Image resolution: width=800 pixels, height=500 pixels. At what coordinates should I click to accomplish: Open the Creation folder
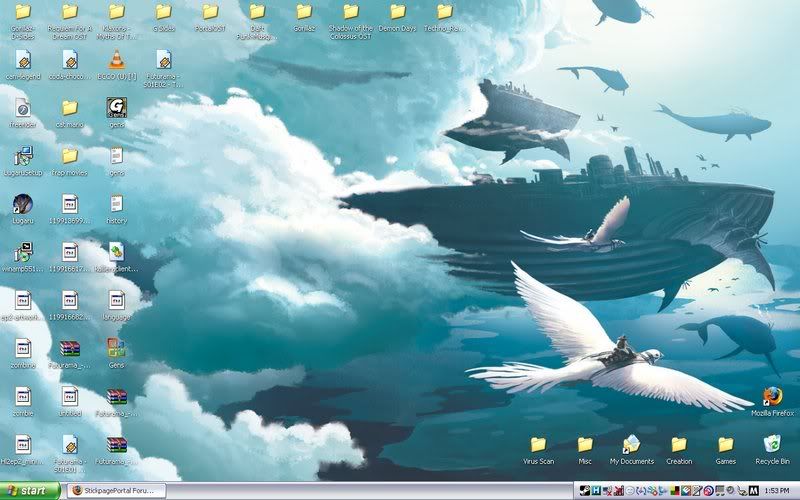tap(679, 444)
